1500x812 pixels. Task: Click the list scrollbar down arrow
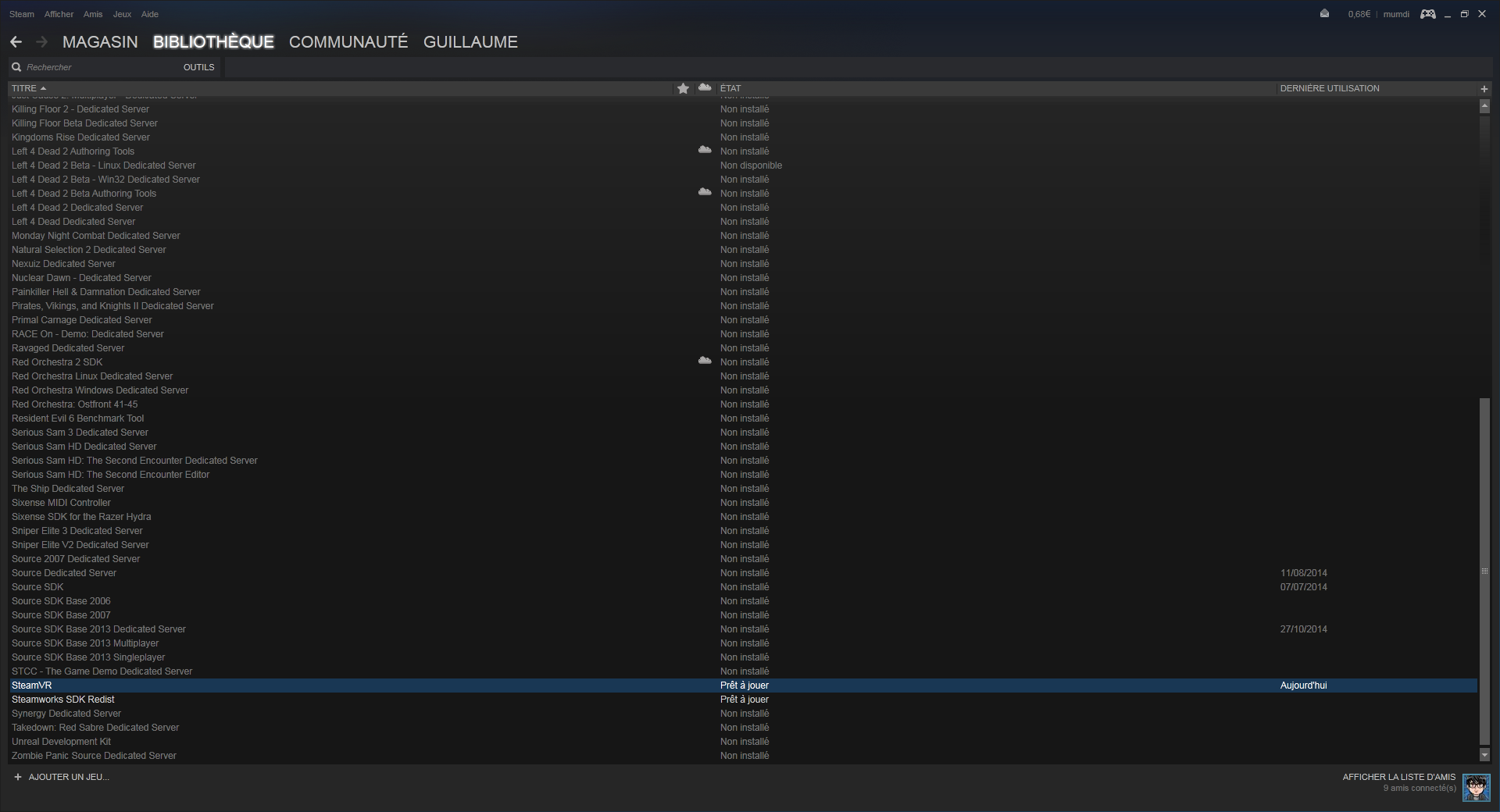pyautogui.click(x=1484, y=755)
